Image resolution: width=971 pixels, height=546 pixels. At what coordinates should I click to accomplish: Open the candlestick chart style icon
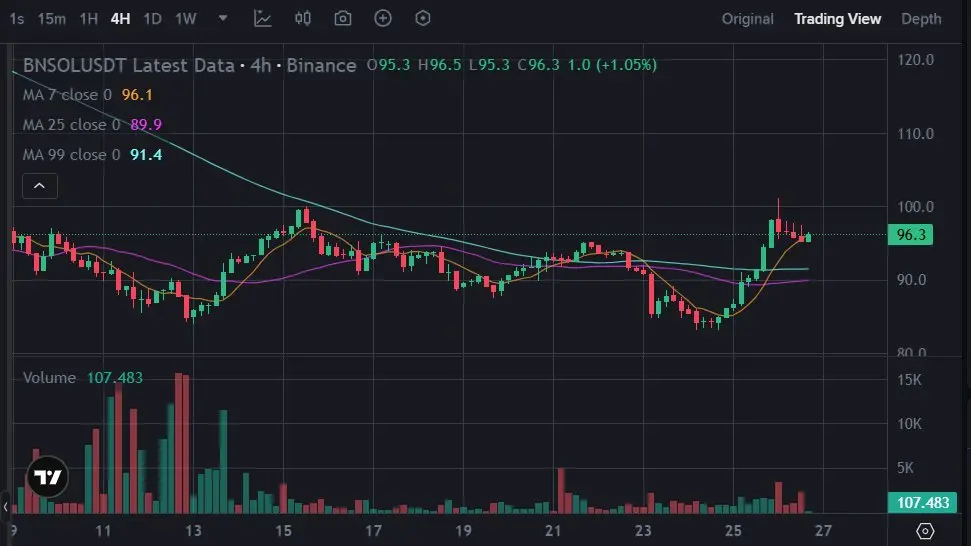click(303, 18)
